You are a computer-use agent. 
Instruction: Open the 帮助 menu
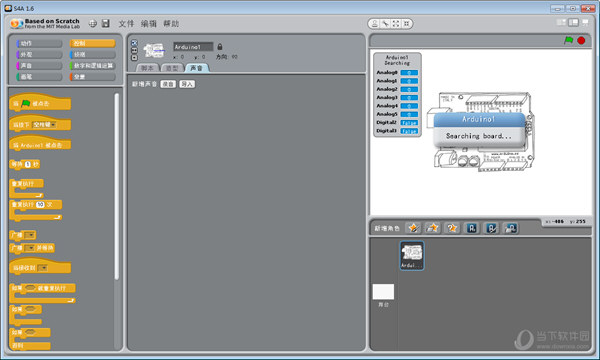tap(171, 24)
